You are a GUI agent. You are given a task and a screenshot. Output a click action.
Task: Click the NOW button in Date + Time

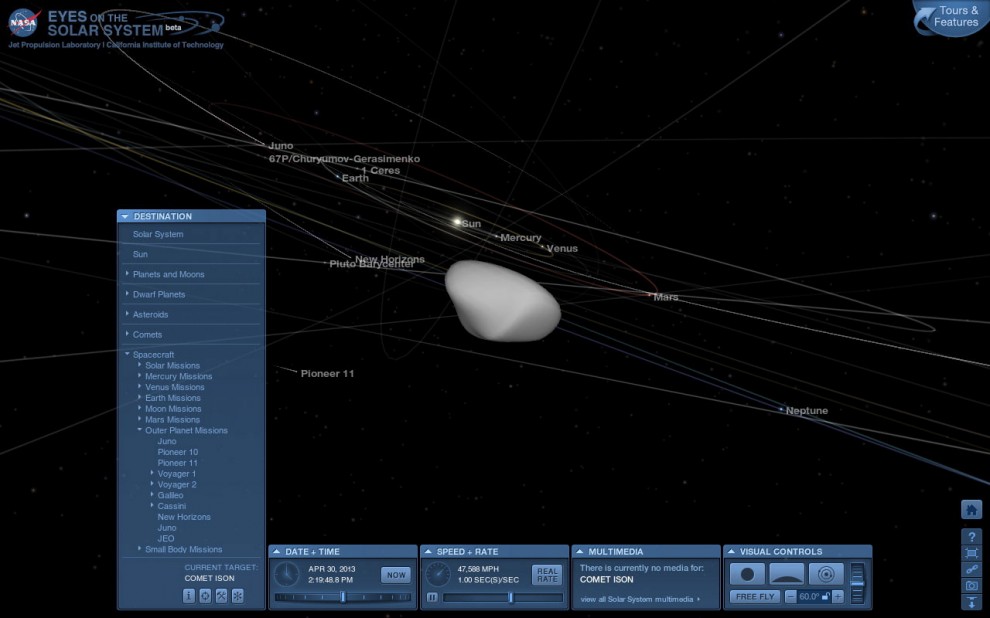[396, 575]
